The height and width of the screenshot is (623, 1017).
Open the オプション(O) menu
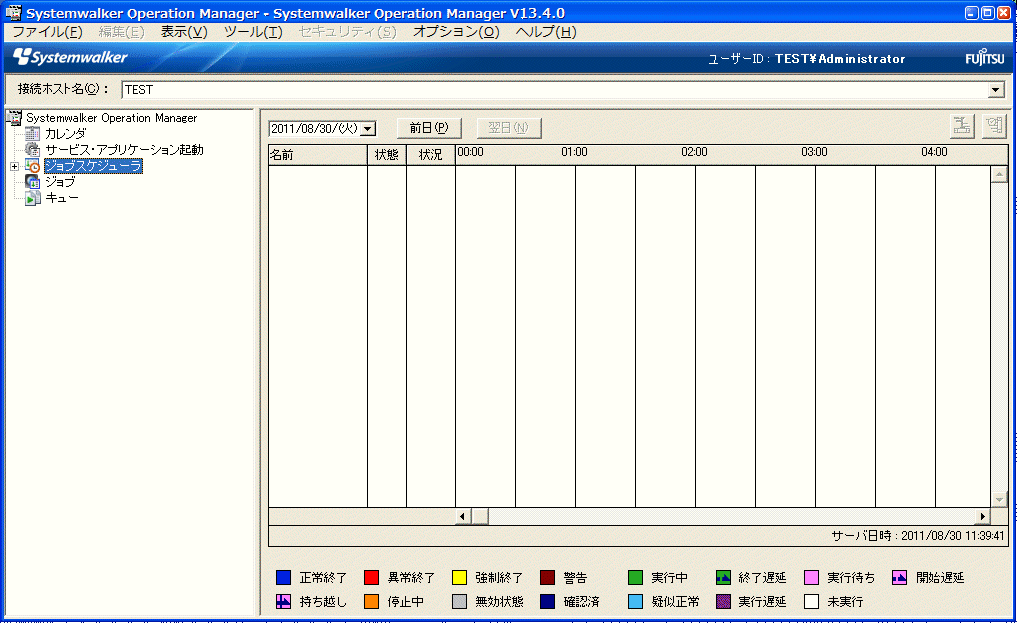pyautogui.click(x=456, y=32)
